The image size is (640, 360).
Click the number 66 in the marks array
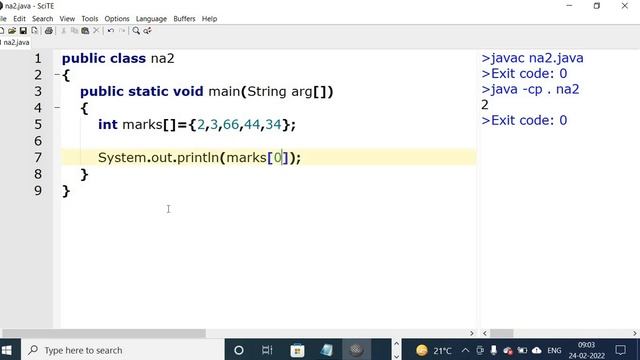pos(231,124)
